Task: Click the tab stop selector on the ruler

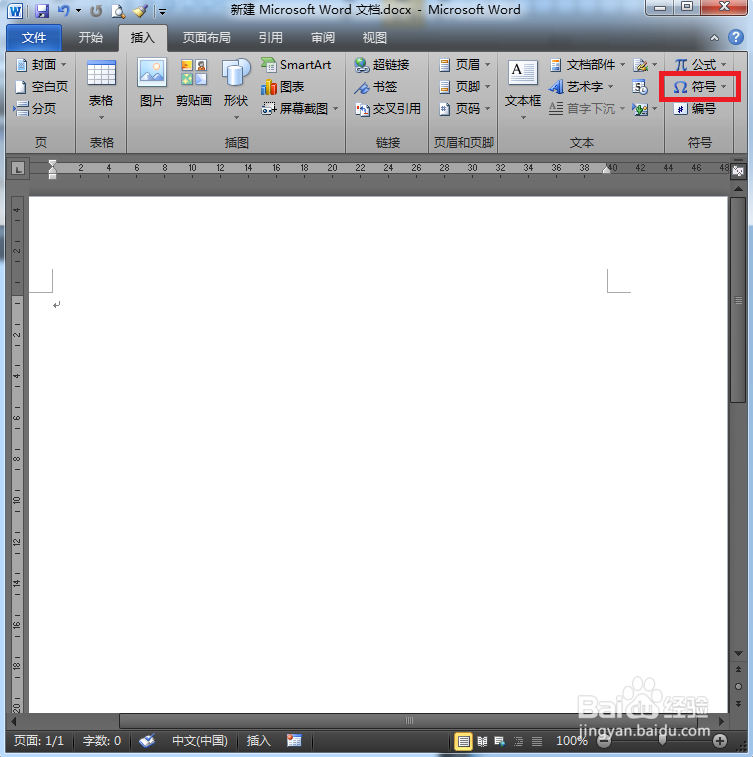Action: [18, 168]
